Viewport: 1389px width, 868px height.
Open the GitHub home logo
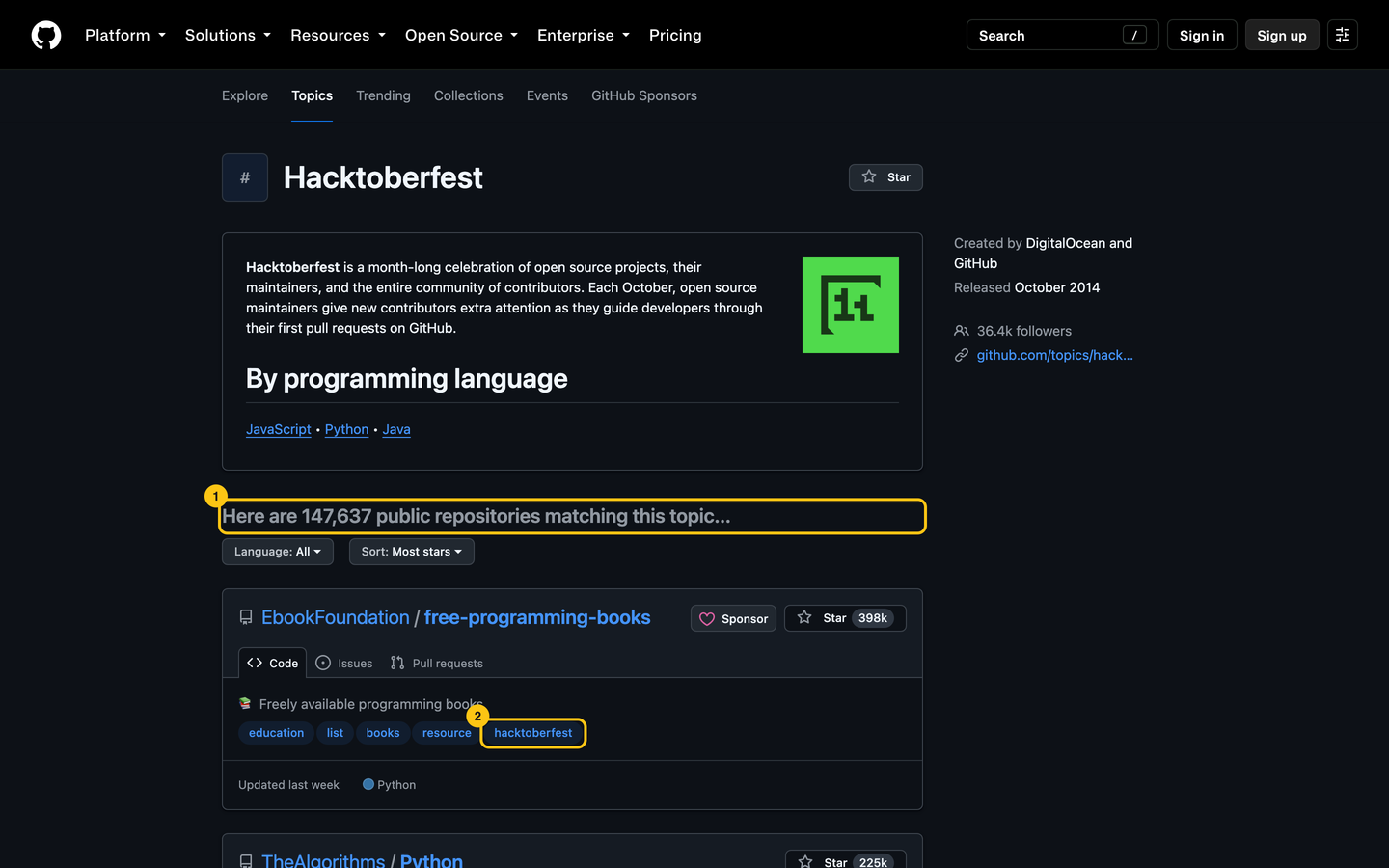46,35
